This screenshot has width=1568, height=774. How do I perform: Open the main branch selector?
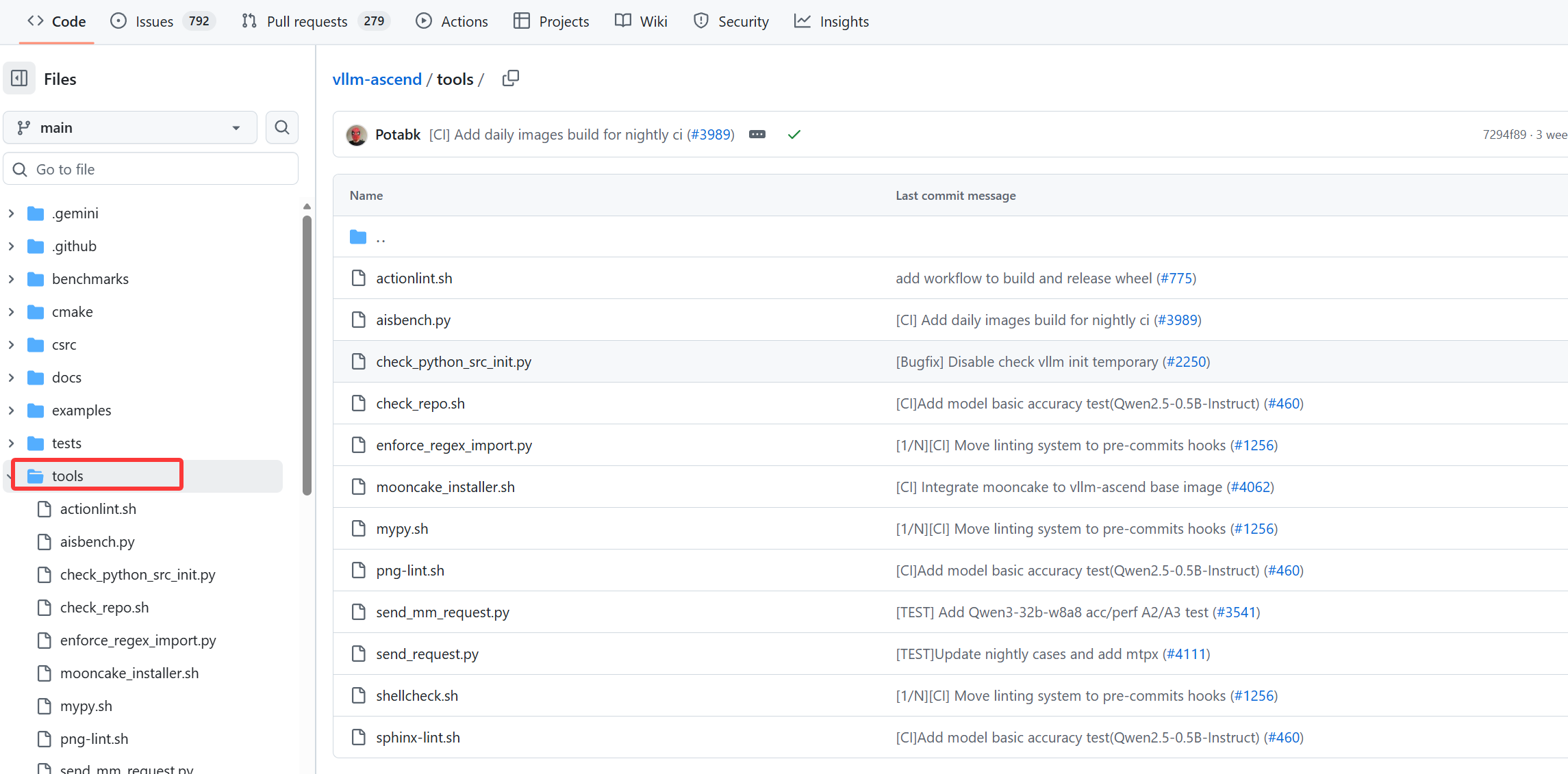[130, 127]
